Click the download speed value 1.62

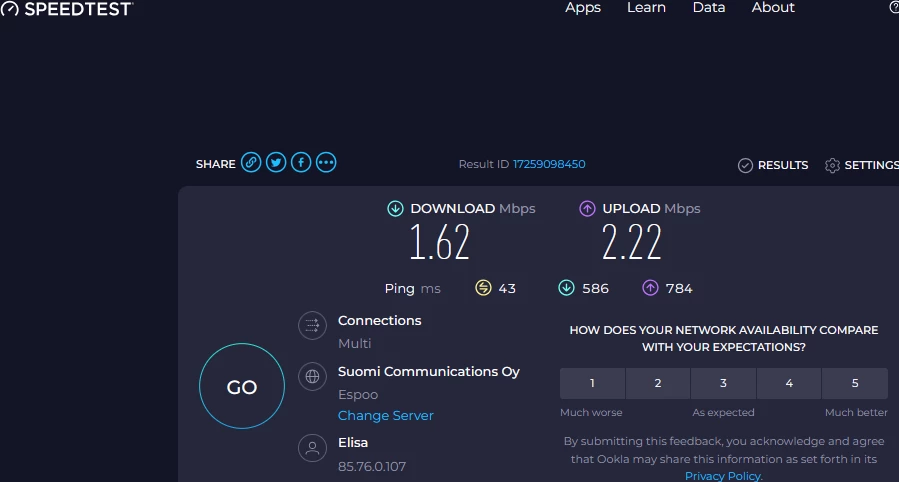point(440,243)
